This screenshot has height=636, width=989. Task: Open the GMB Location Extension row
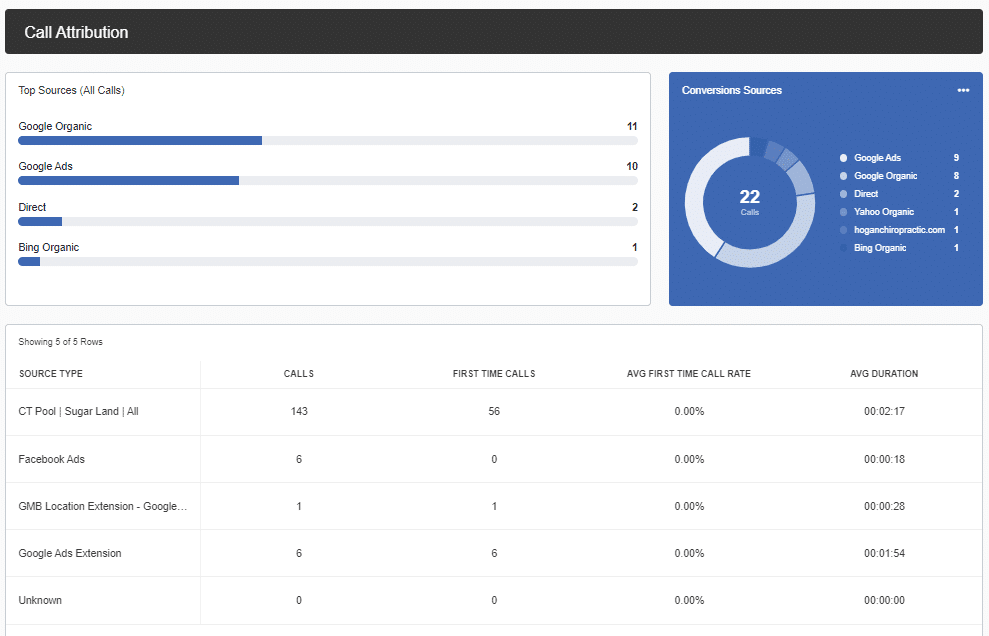(103, 506)
